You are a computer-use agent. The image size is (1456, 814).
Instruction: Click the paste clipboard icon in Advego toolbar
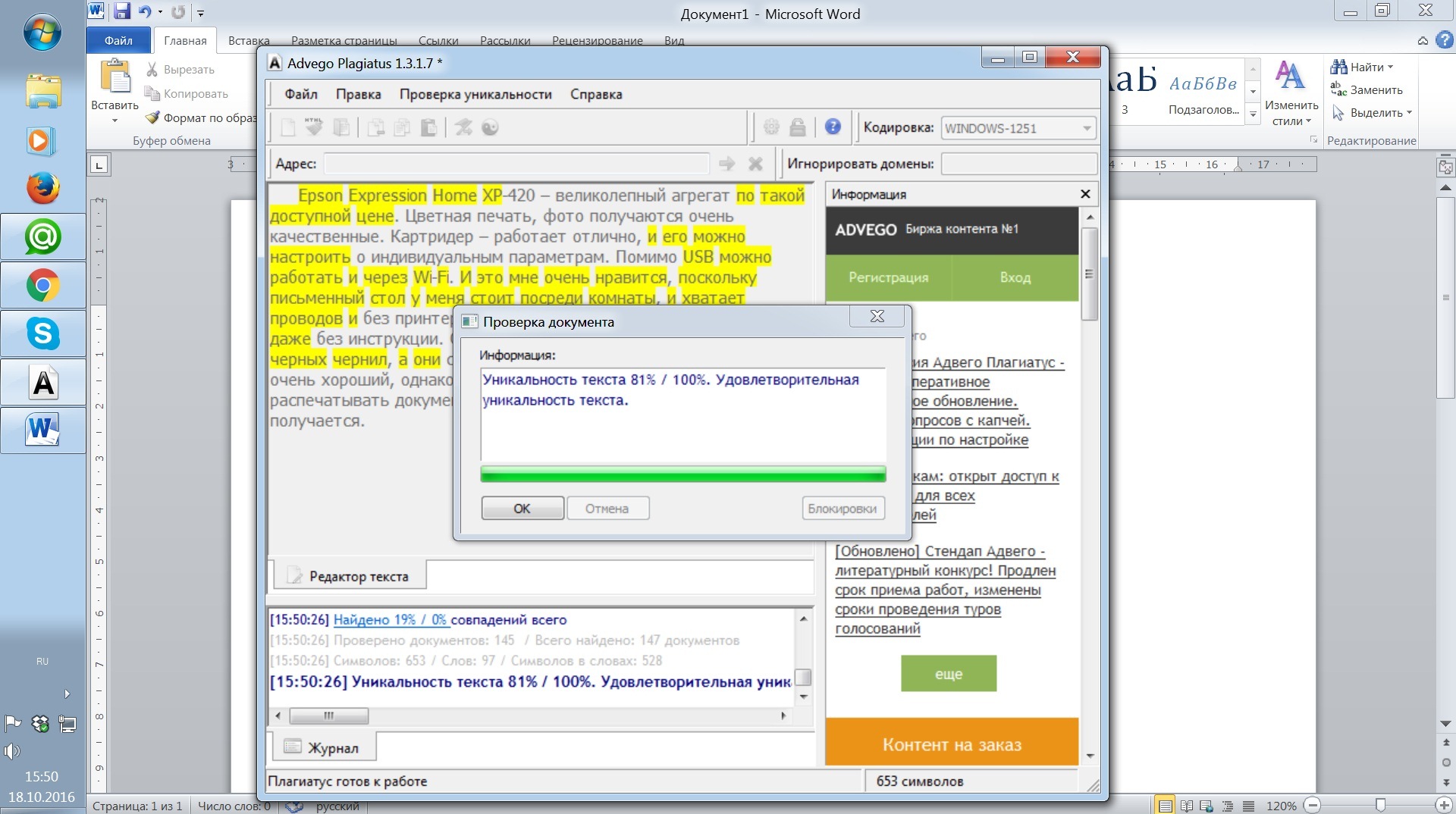[x=428, y=127]
